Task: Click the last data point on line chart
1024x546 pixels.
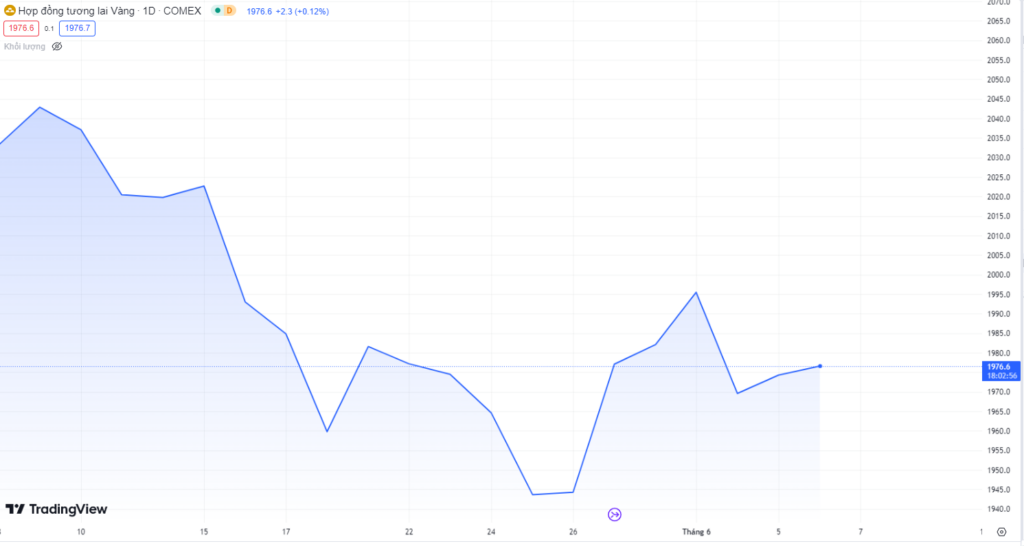Action: pos(820,366)
